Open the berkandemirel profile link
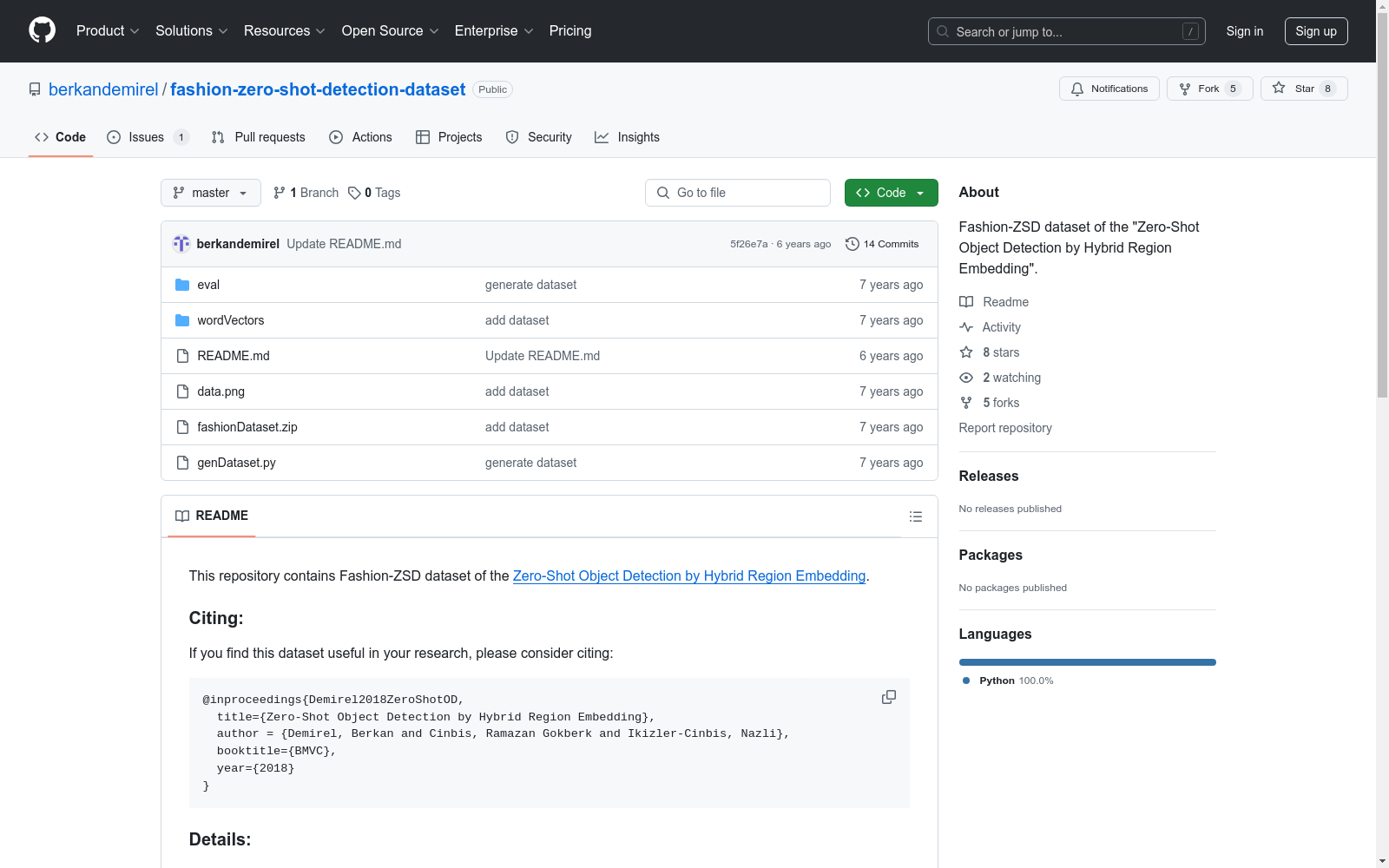This screenshot has height=868, width=1389. (103, 89)
